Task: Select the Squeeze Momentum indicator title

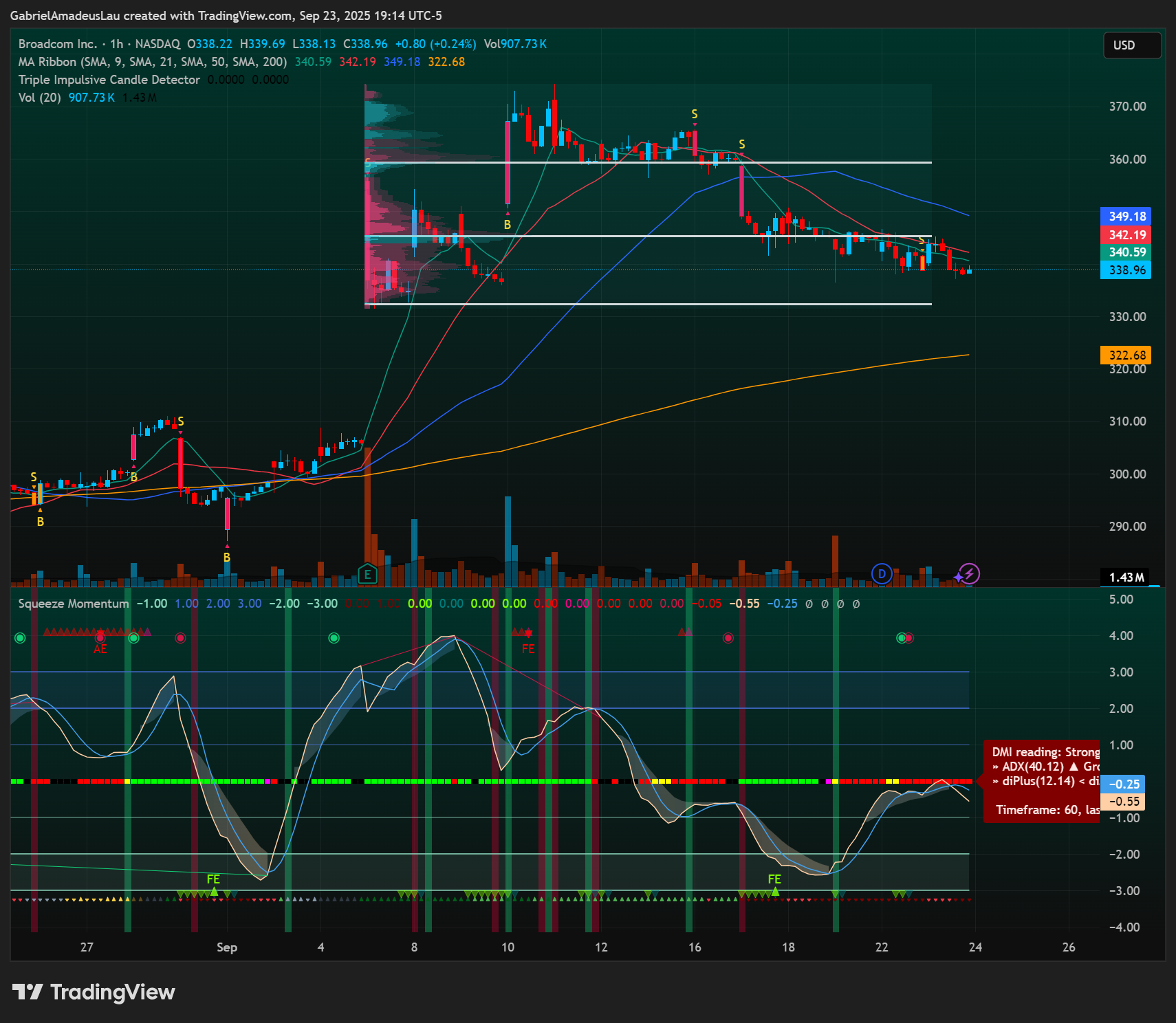Action: [74, 604]
